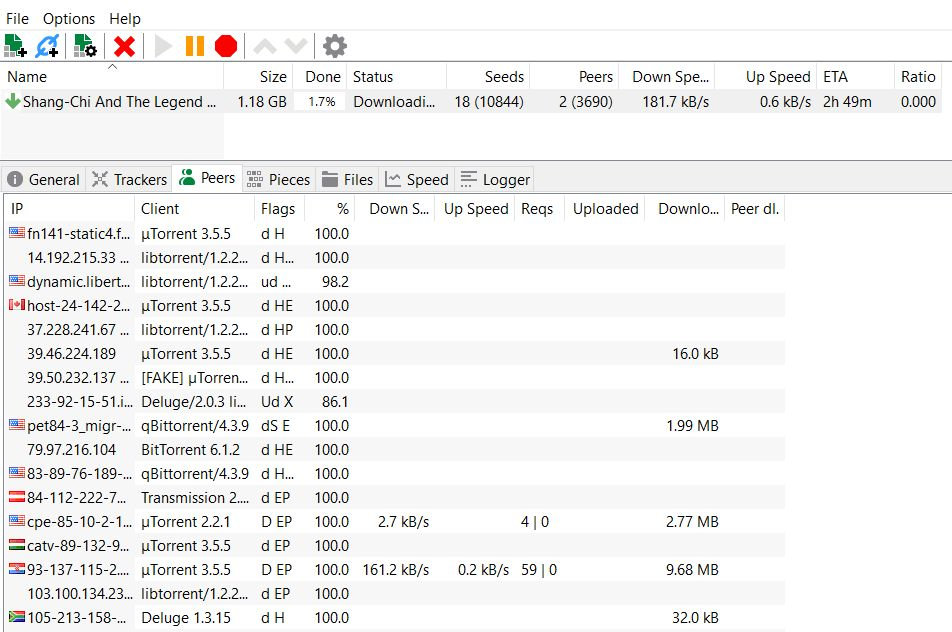Click the red X remove torrent icon

[x=124, y=46]
